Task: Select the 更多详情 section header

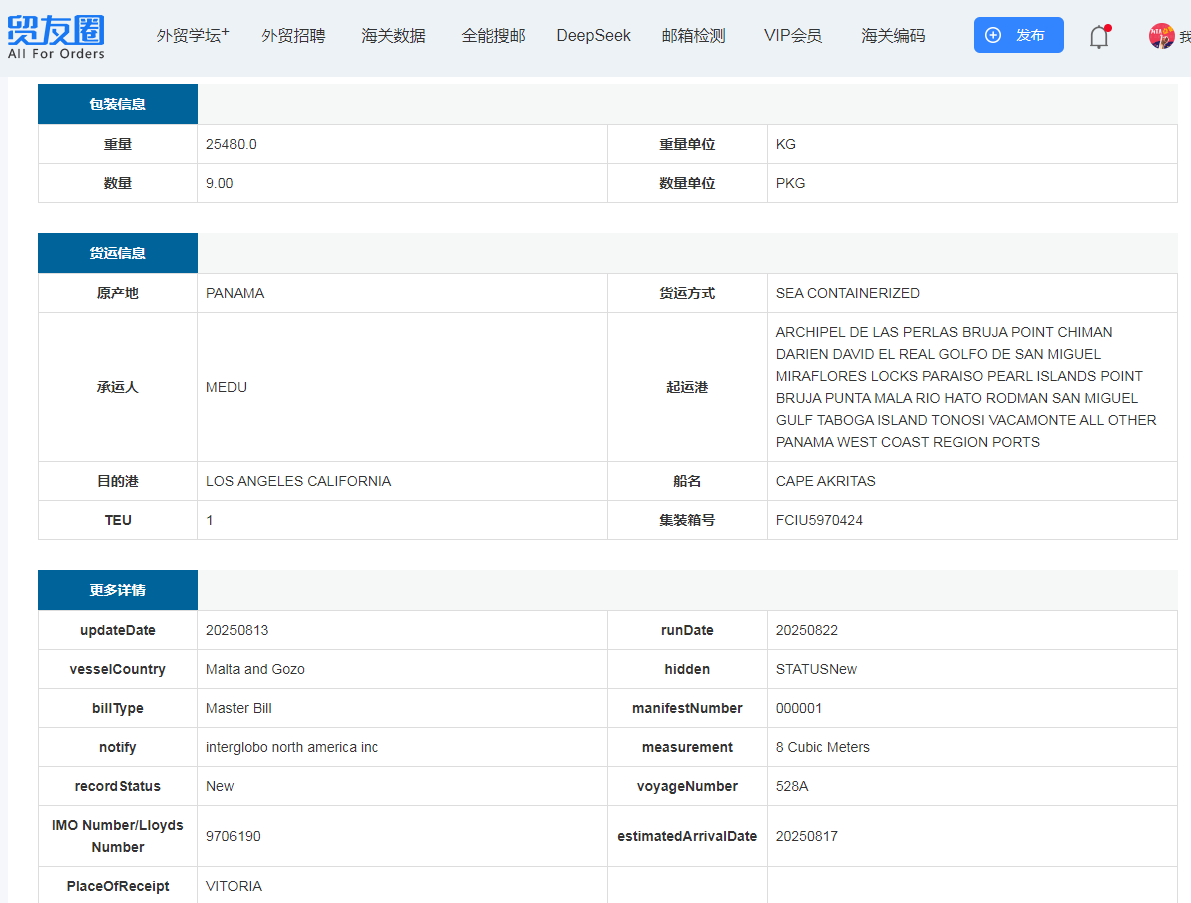Action: (118, 590)
